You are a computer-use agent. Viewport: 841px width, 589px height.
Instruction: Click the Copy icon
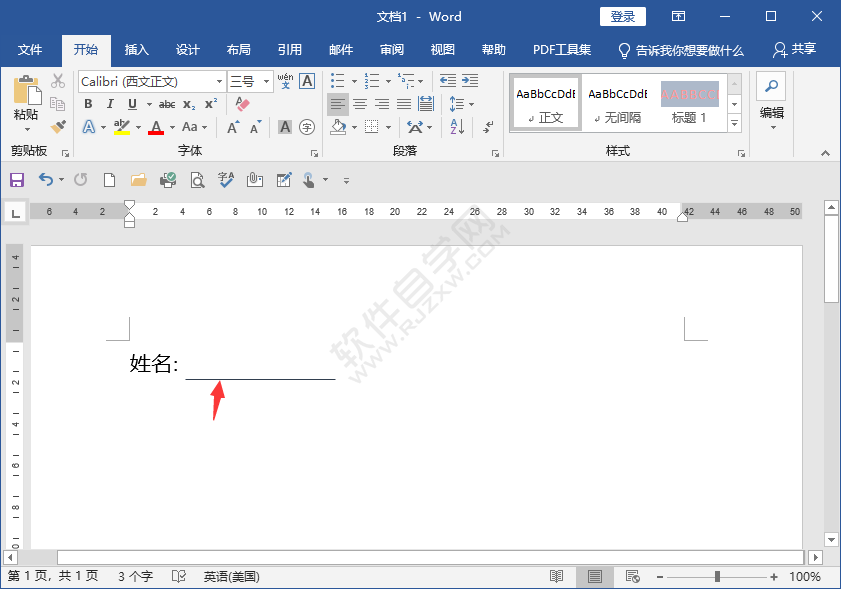click(57, 104)
